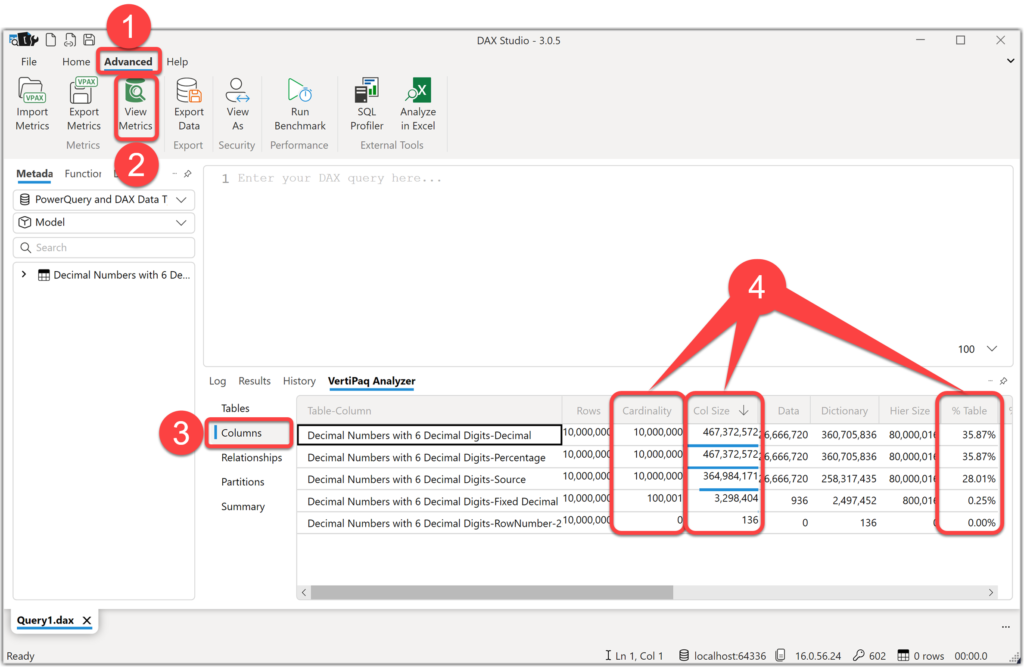Image resolution: width=1024 pixels, height=667 pixels.
Task: Click the 3,298,404 Col Size cell
Action: pos(736,498)
